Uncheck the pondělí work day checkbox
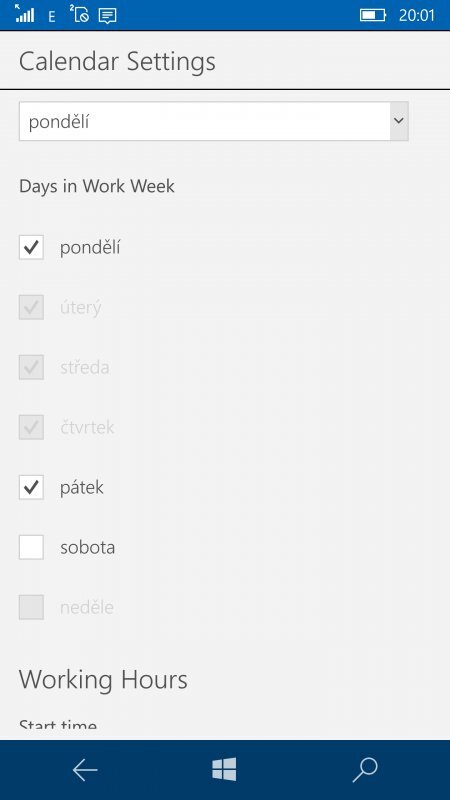The height and width of the screenshot is (800, 450). click(31, 247)
